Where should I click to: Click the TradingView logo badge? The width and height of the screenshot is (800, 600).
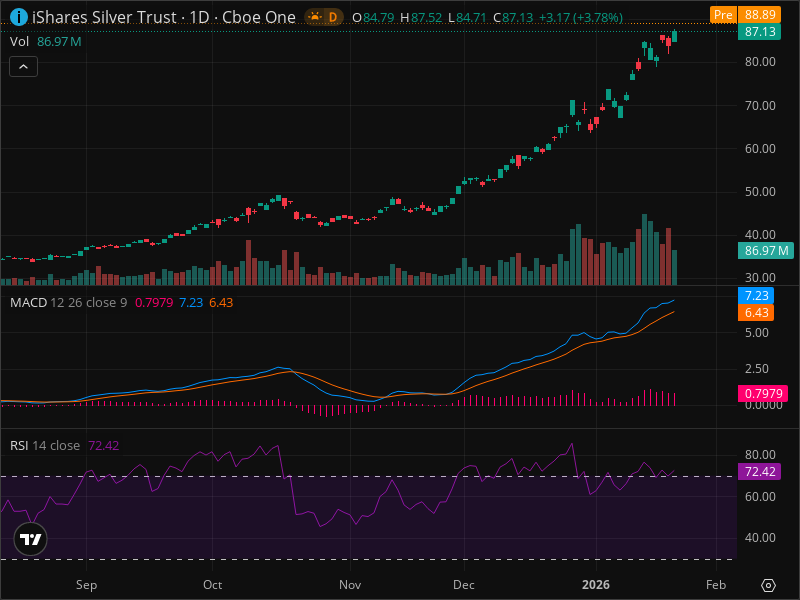click(x=30, y=539)
